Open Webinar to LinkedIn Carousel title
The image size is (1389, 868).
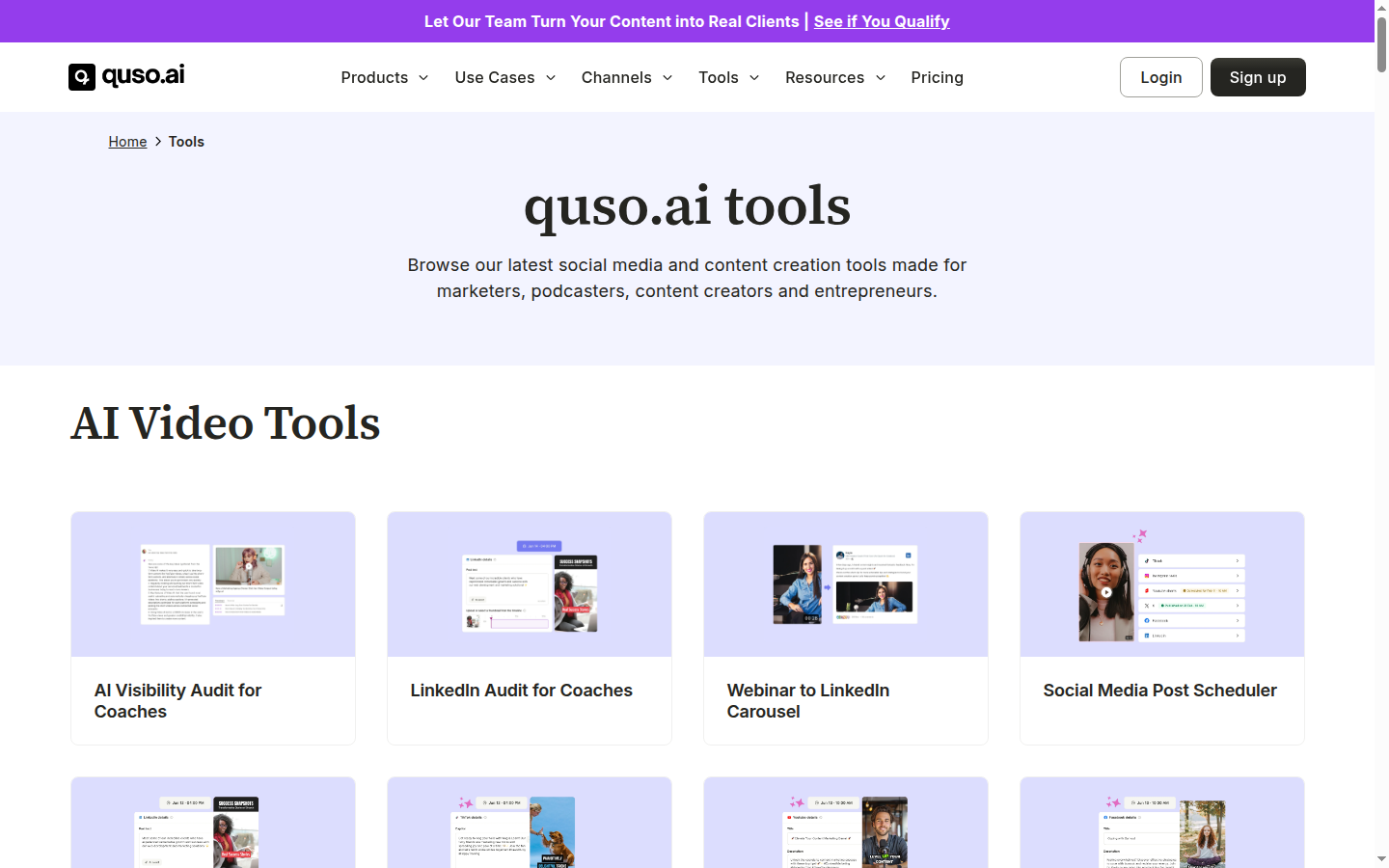point(808,701)
